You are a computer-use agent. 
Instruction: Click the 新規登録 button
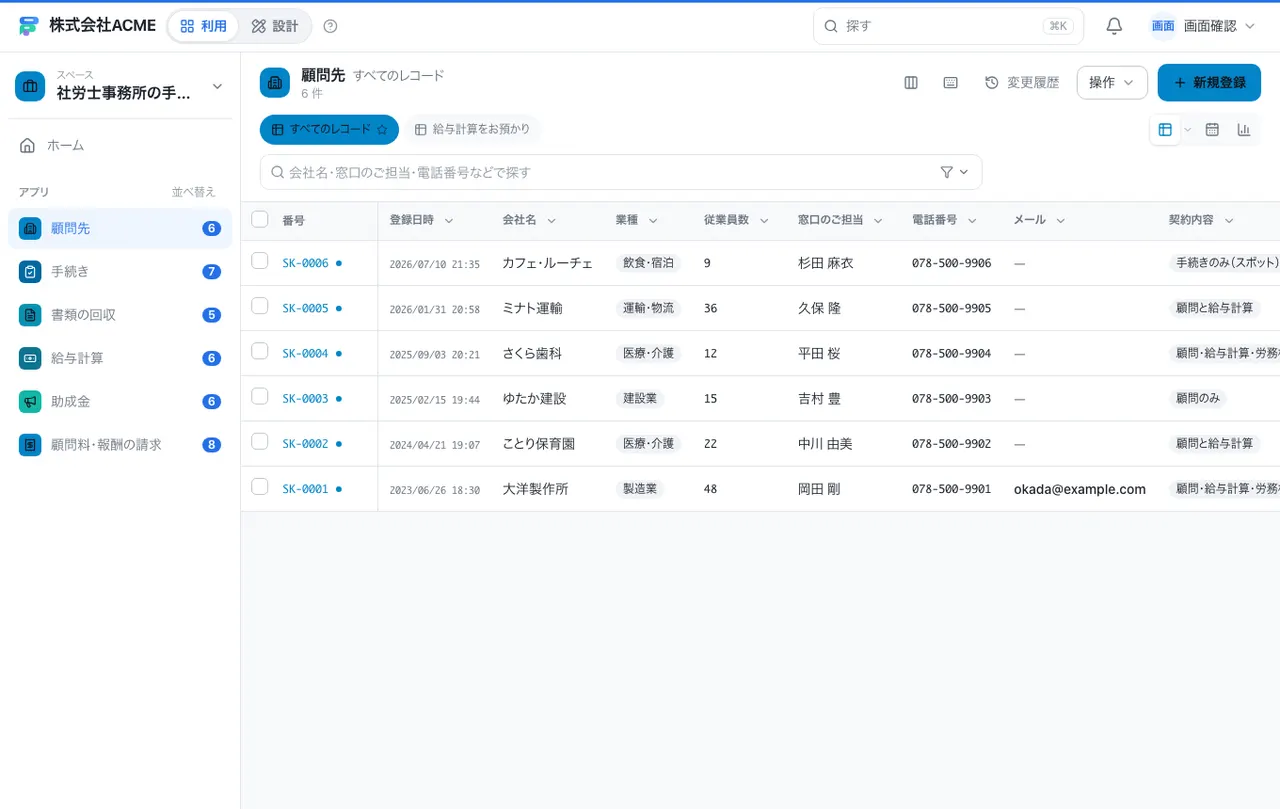click(x=1209, y=83)
